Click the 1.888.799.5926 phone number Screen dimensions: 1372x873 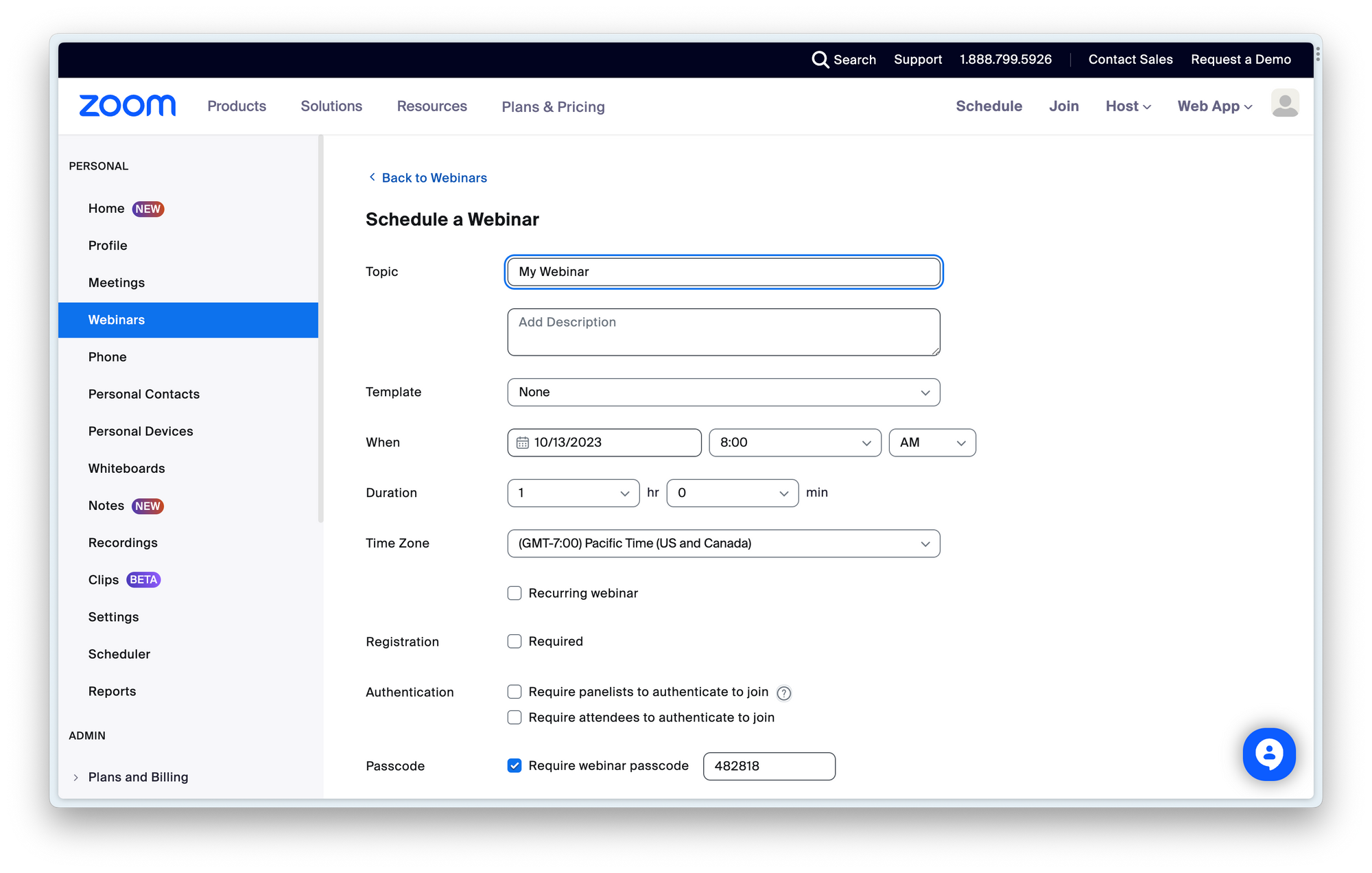pos(1005,60)
